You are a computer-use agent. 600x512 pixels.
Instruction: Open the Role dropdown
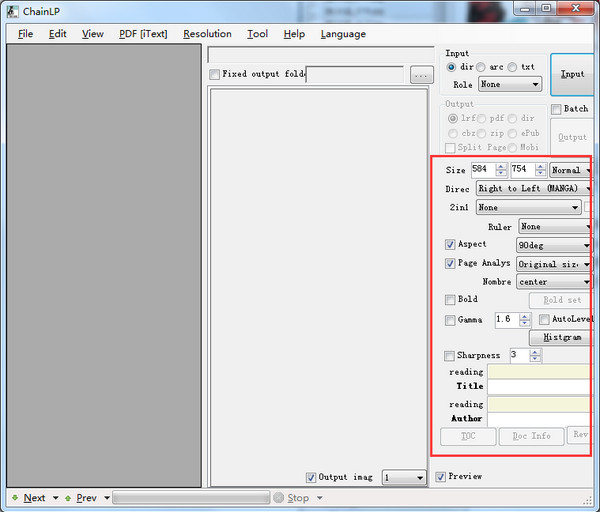coord(509,85)
